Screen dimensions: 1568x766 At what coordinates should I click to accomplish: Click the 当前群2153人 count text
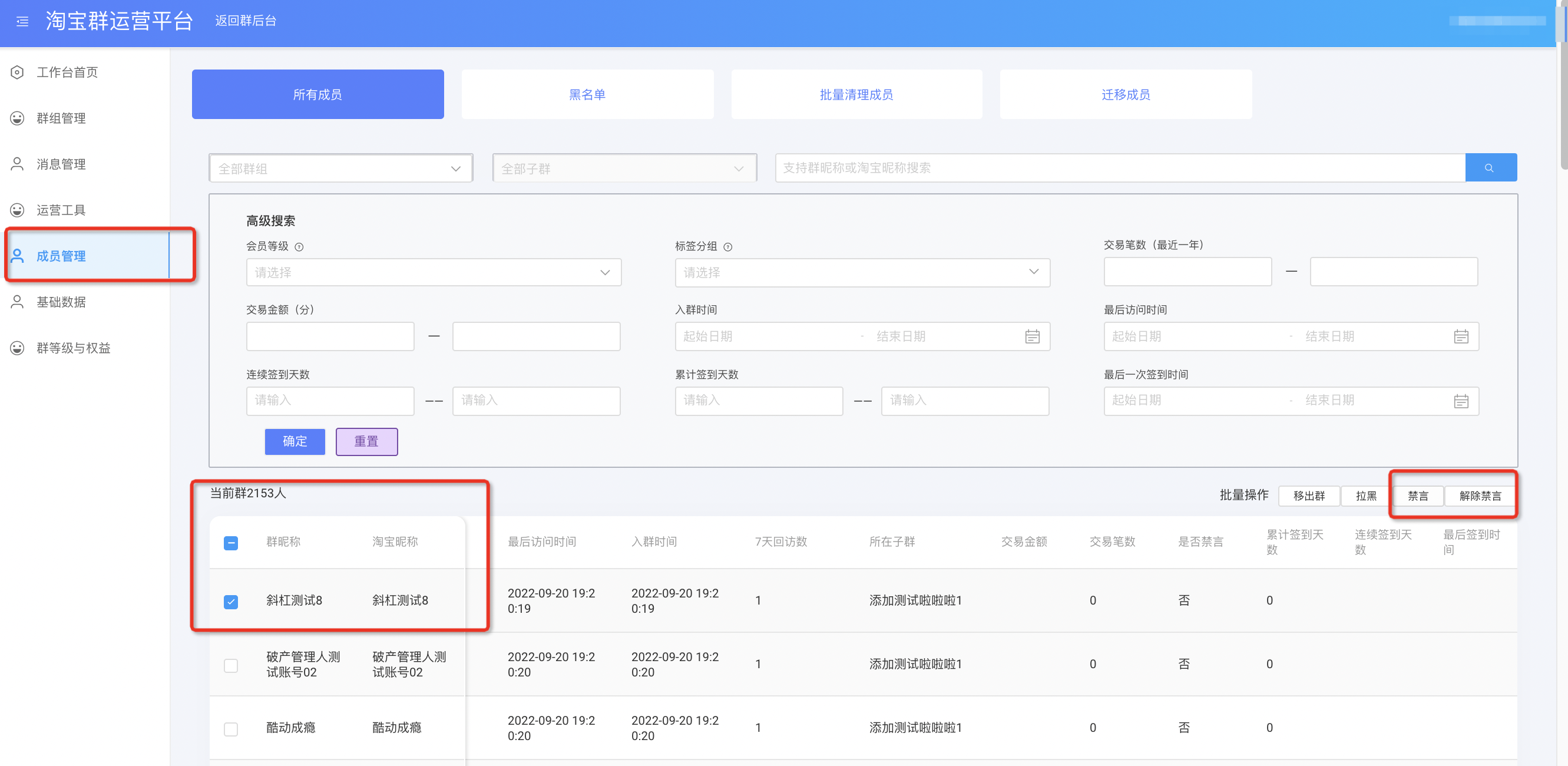[x=248, y=493]
